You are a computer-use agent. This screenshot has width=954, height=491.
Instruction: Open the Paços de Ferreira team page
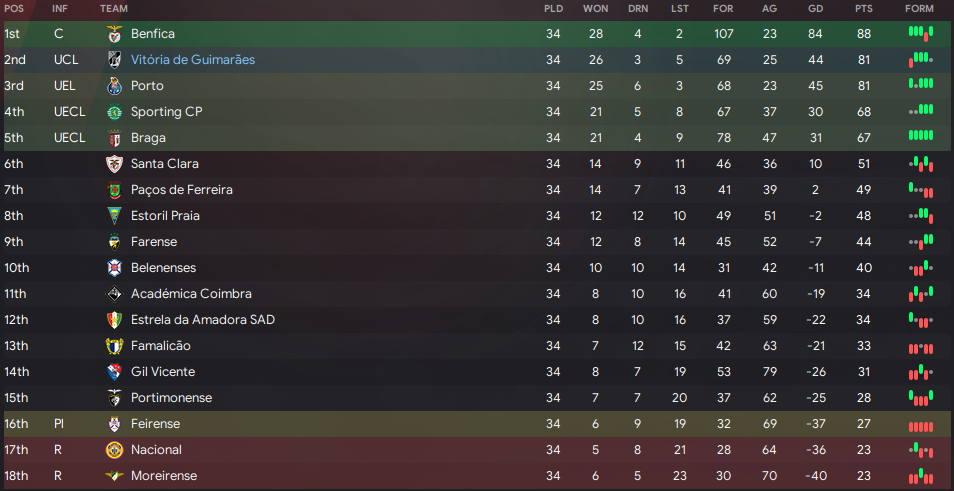tap(182, 190)
